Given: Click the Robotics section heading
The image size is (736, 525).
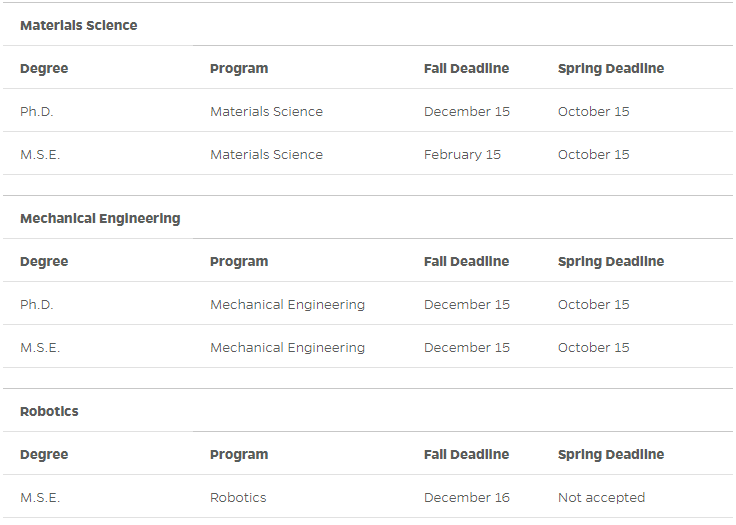Looking at the screenshot, I should (x=49, y=411).
